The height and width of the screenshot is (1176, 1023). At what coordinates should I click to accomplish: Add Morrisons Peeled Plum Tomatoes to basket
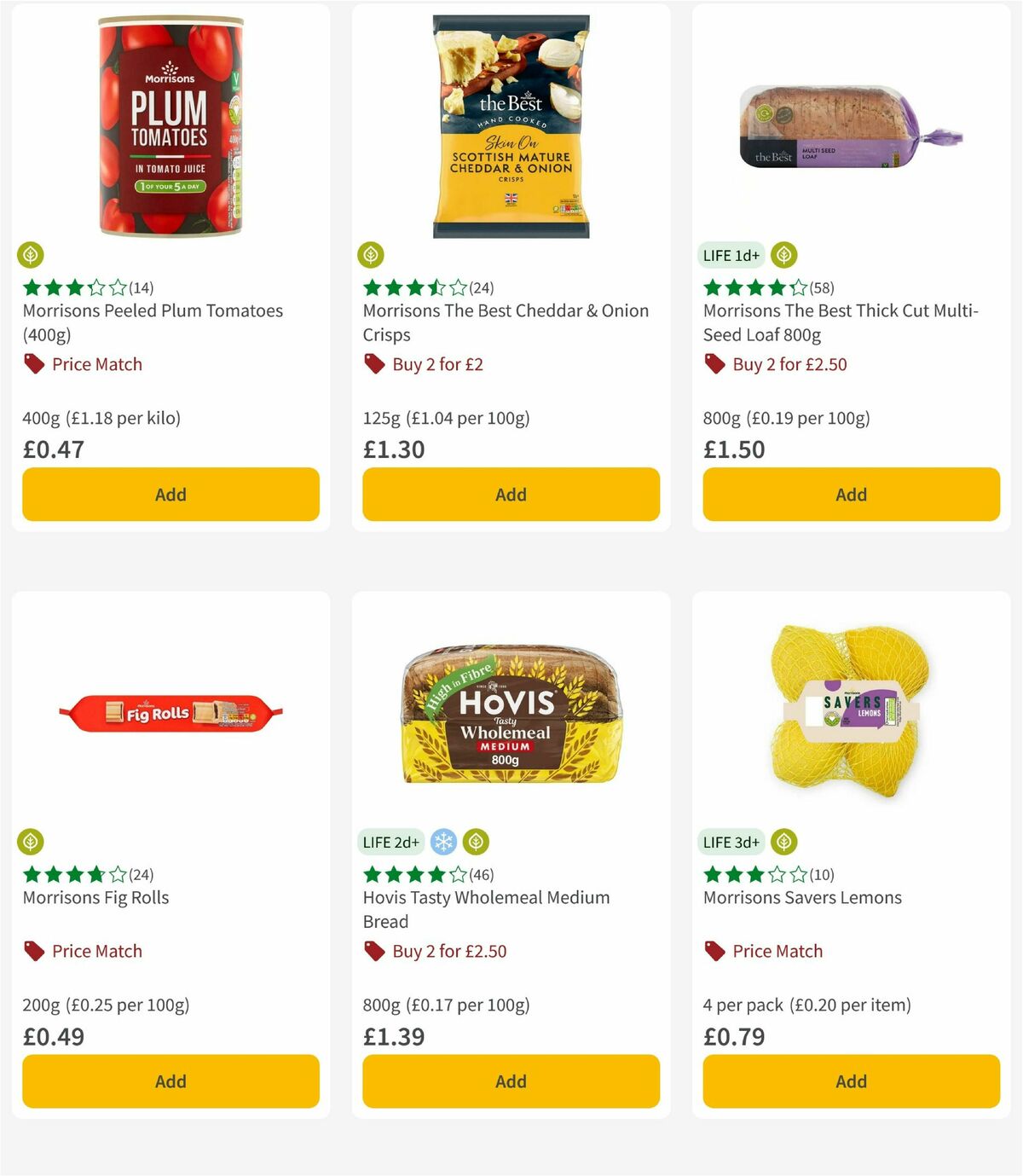coord(170,495)
